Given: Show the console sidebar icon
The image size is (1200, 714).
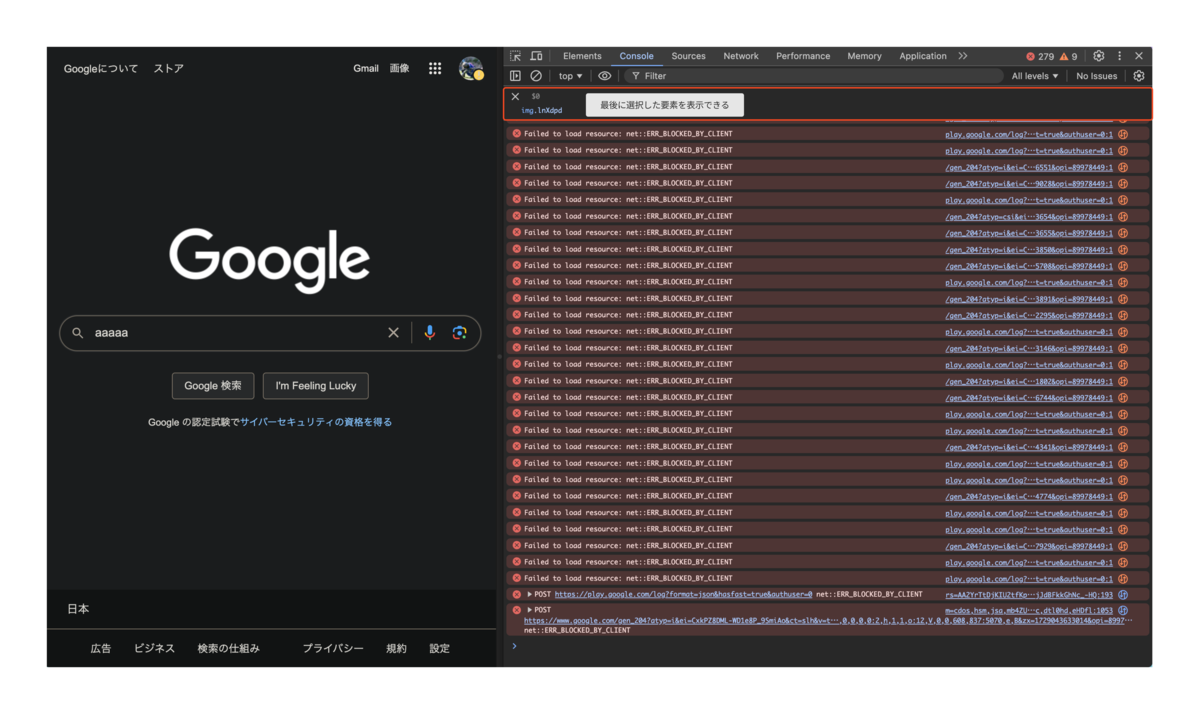Looking at the screenshot, I should tap(515, 76).
